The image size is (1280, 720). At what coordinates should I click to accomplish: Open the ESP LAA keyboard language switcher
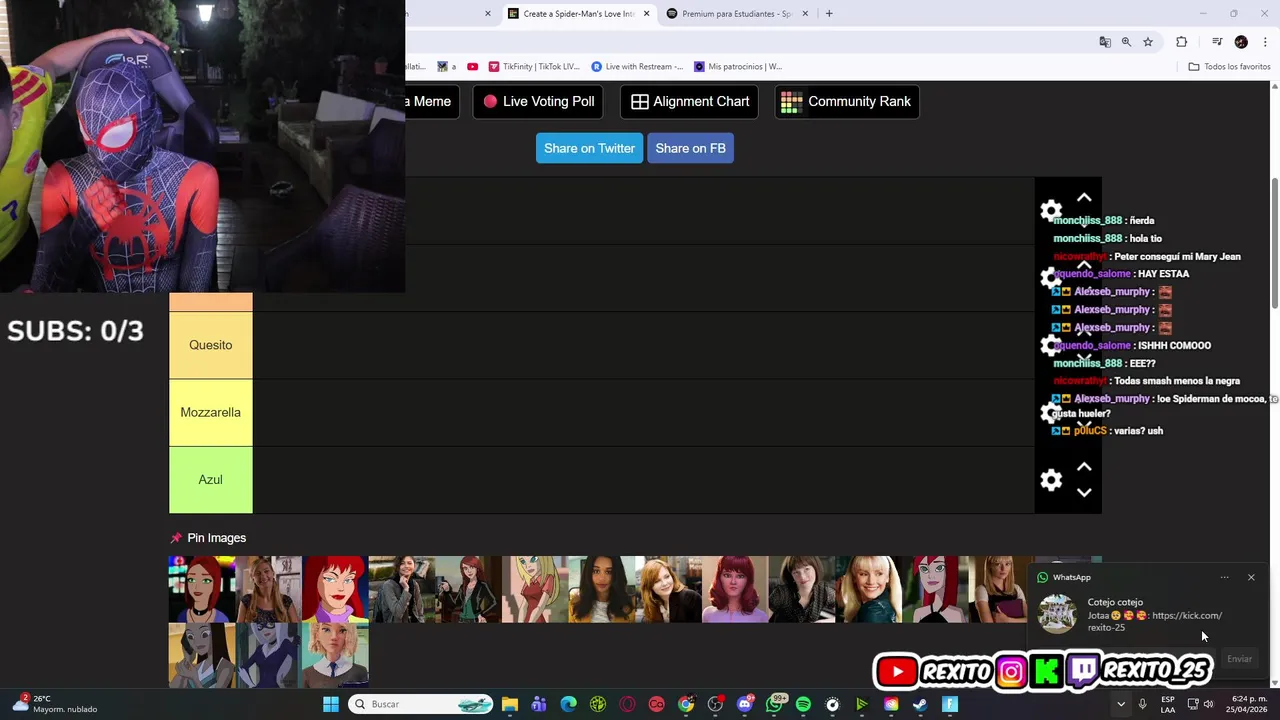(x=1168, y=704)
